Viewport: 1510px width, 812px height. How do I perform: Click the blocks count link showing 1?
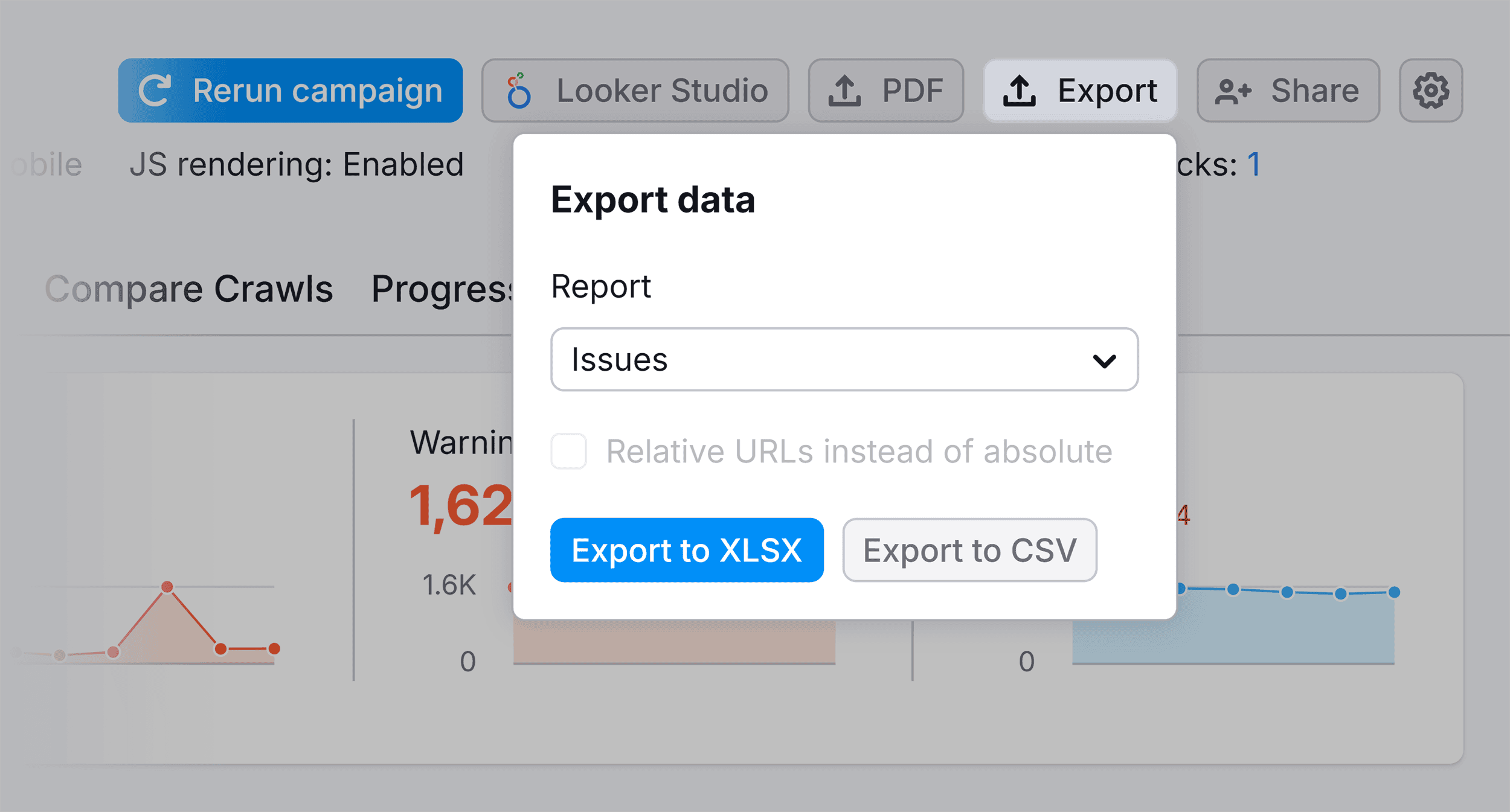pos(1252,164)
